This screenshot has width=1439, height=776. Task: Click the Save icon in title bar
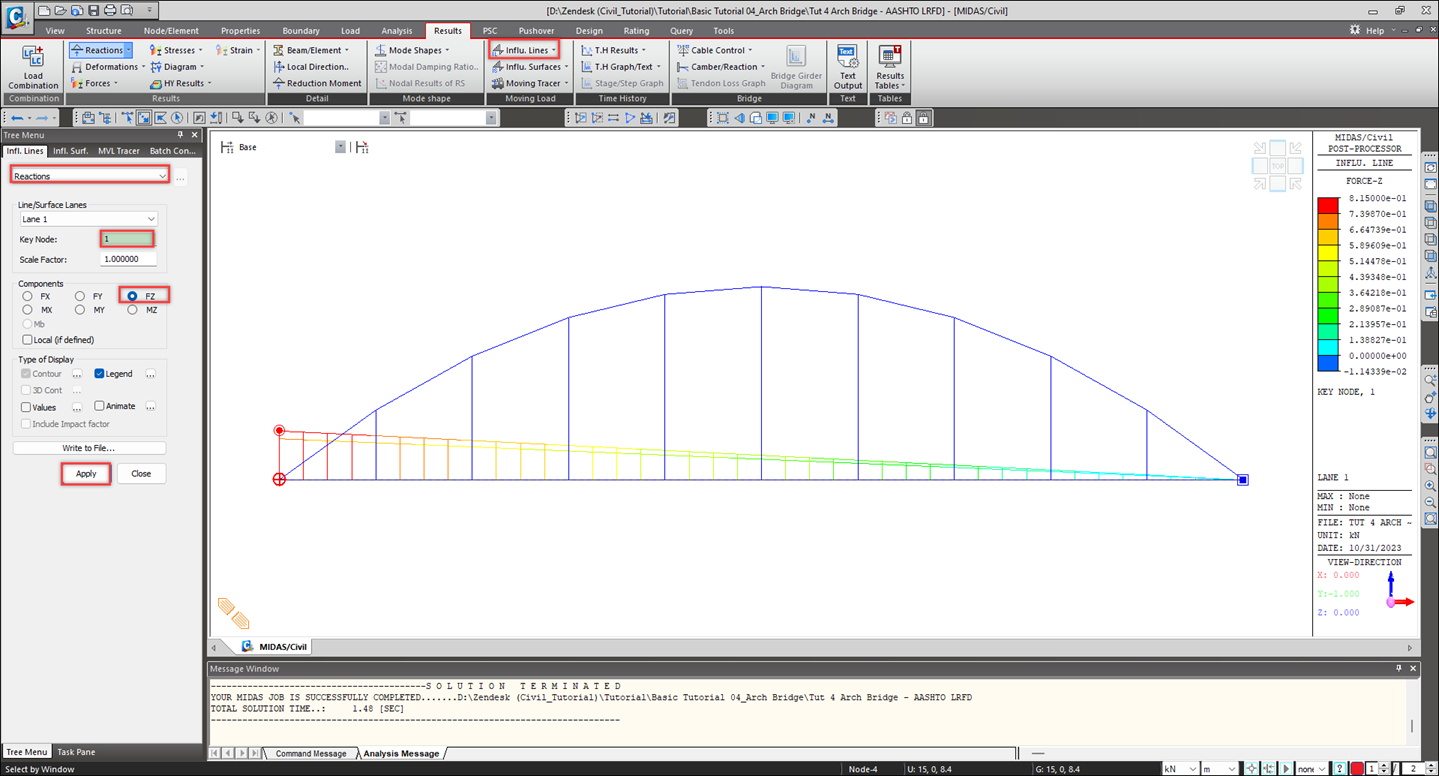(93, 10)
